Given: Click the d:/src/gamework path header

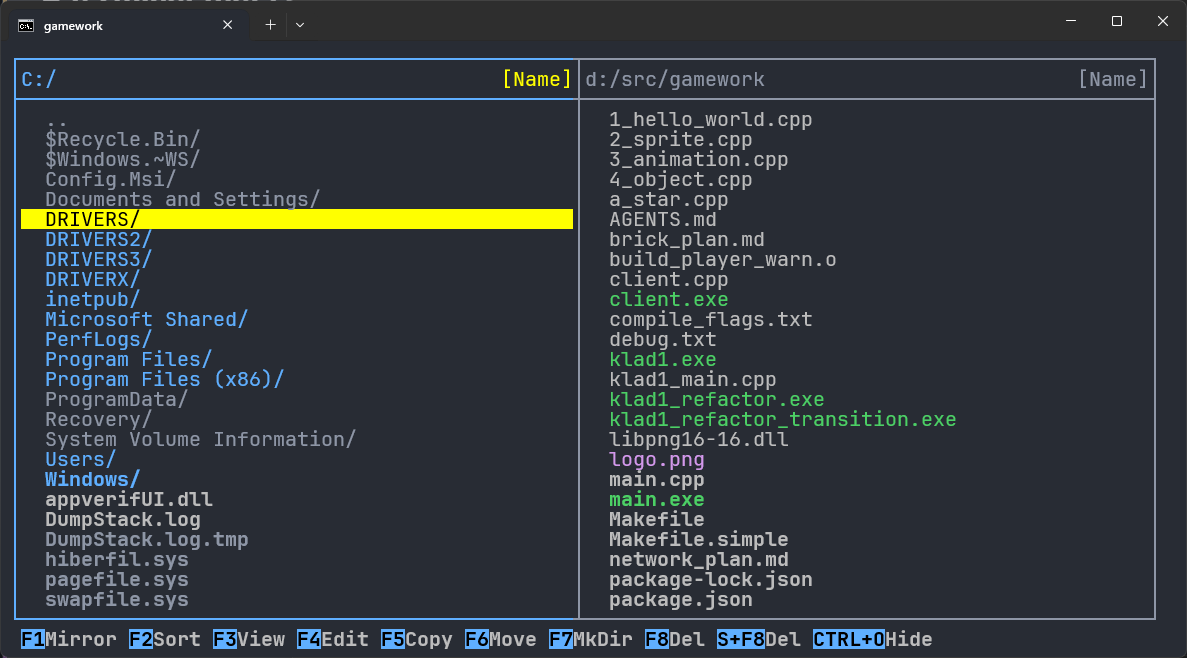Looking at the screenshot, I should click(675, 80).
